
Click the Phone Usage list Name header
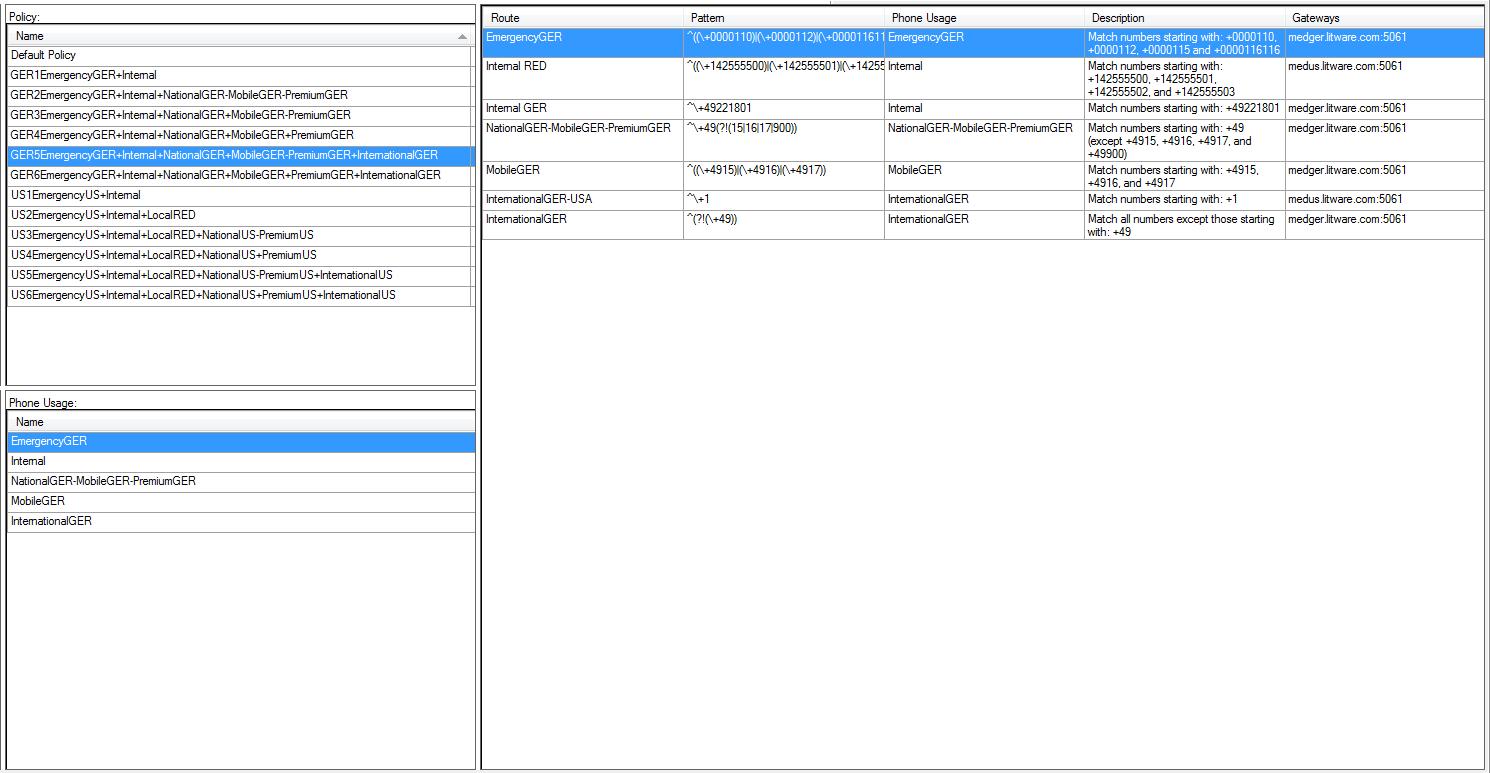pos(241,422)
